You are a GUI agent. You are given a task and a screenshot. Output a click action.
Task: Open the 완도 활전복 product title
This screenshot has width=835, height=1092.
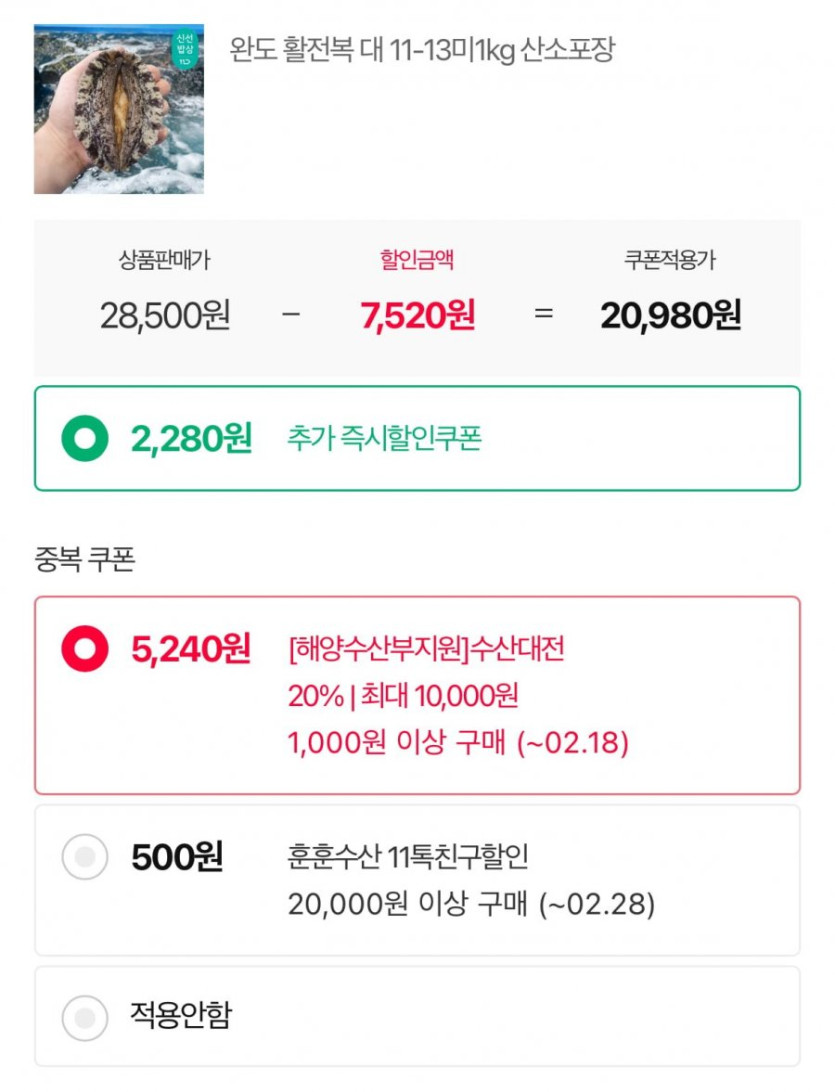tap(422, 50)
